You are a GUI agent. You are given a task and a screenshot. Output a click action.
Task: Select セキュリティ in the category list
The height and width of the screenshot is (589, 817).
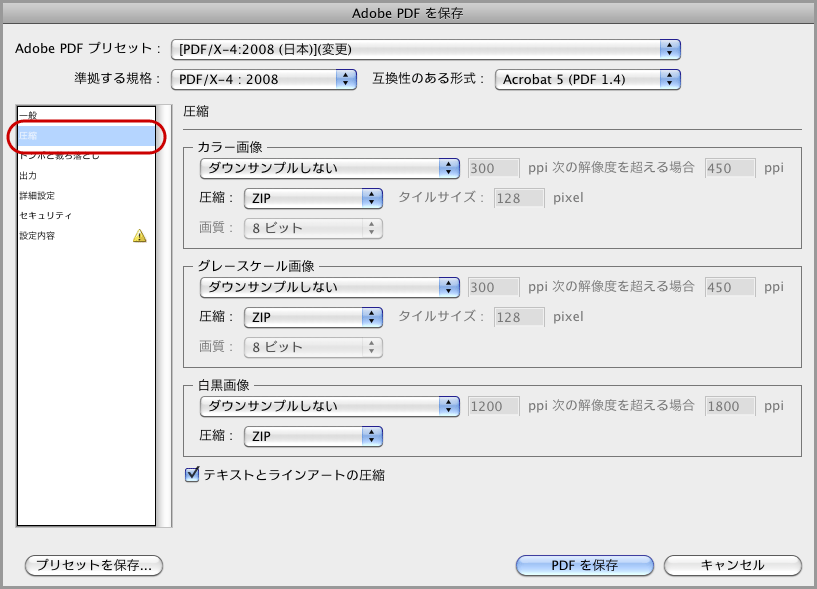(86, 215)
